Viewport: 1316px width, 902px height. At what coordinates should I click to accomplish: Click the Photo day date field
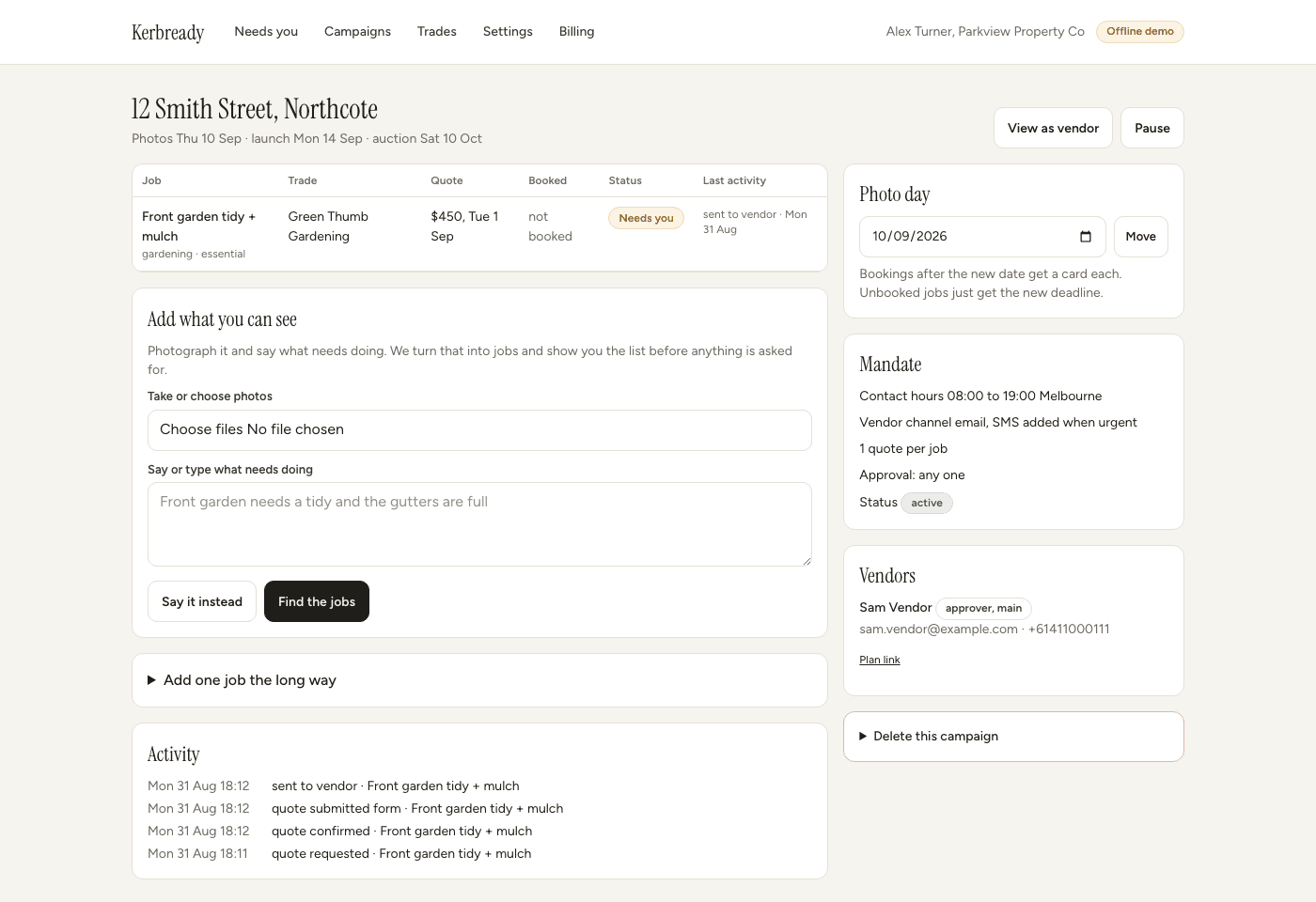click(982, 237)
